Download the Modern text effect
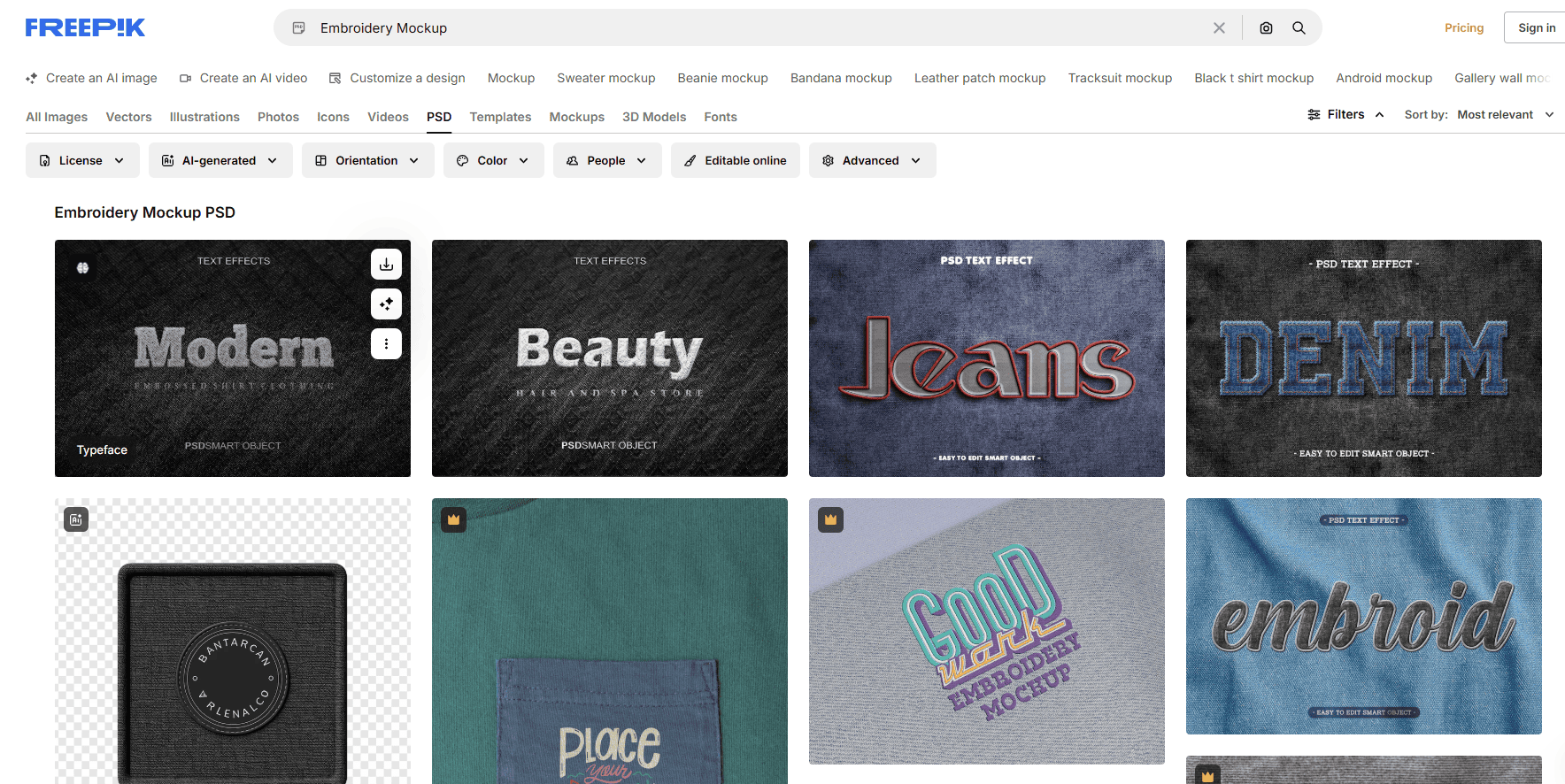Viewport: 1565px width, 784px height. click(386, 265)
